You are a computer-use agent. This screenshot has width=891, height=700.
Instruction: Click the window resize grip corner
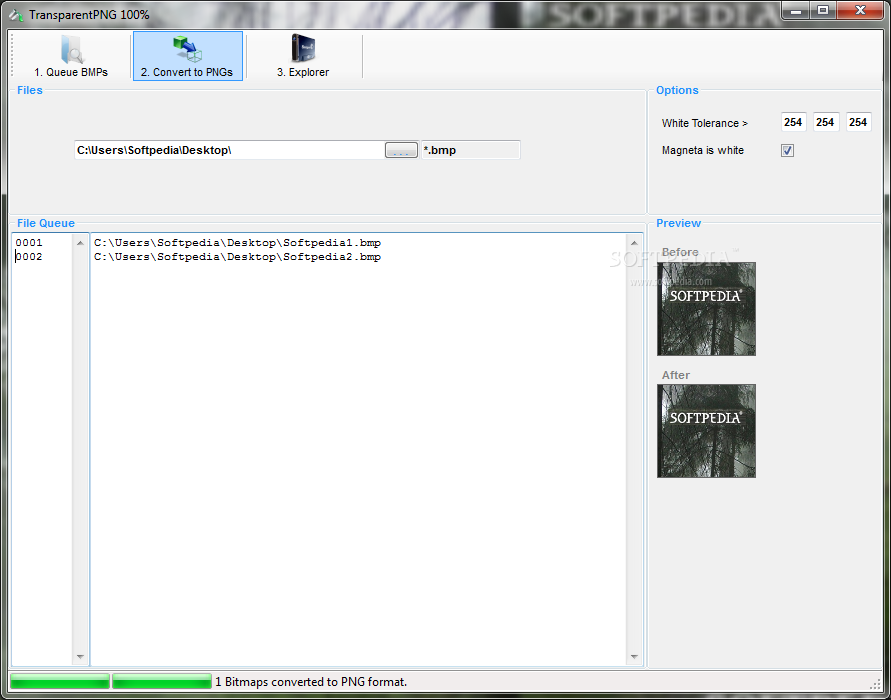pos(875,684)
